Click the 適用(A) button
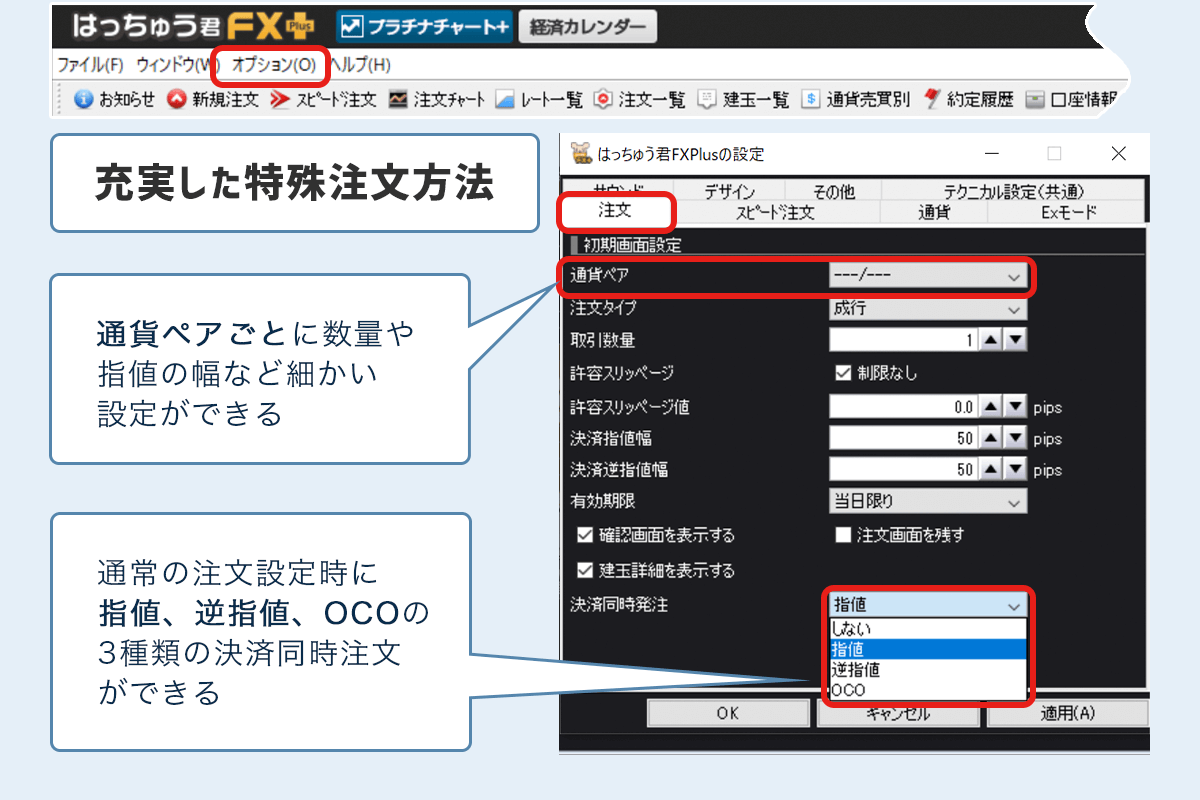 tap(1067, 713)
